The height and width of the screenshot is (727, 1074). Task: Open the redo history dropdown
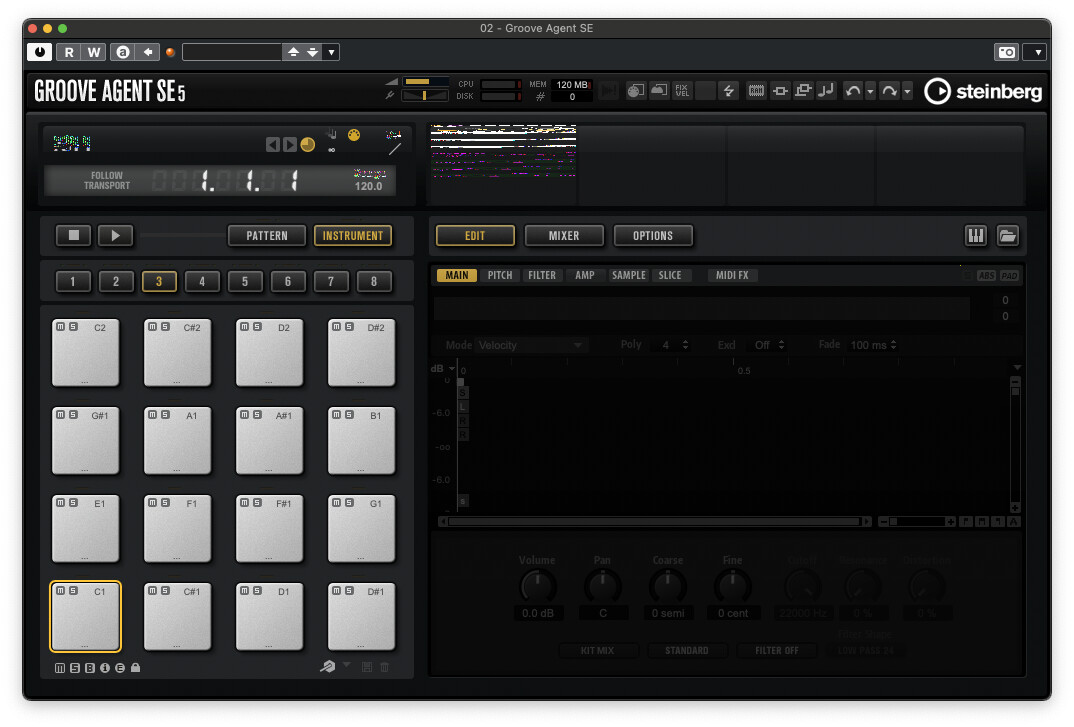pos(908,91)
